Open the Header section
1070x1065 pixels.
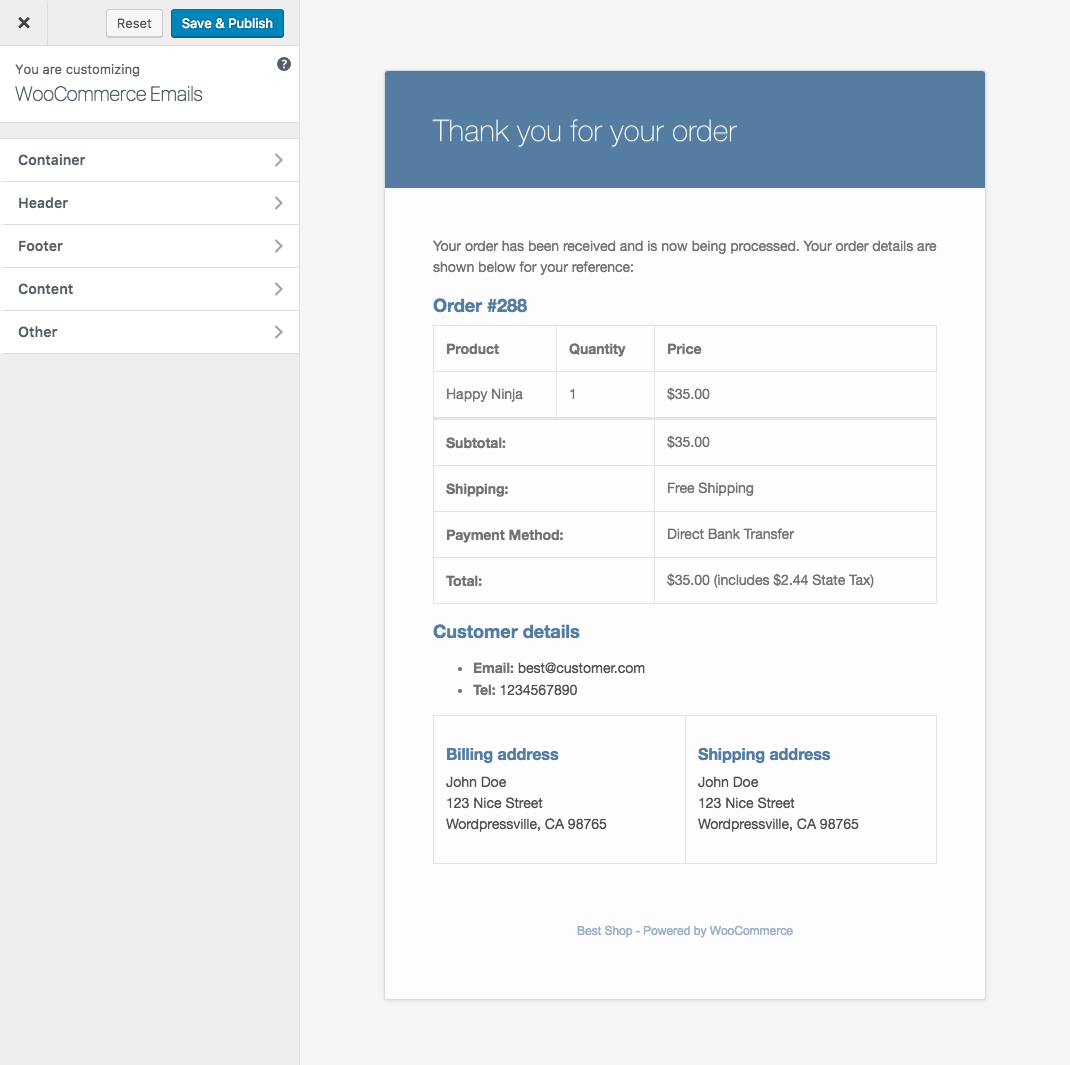149,203
